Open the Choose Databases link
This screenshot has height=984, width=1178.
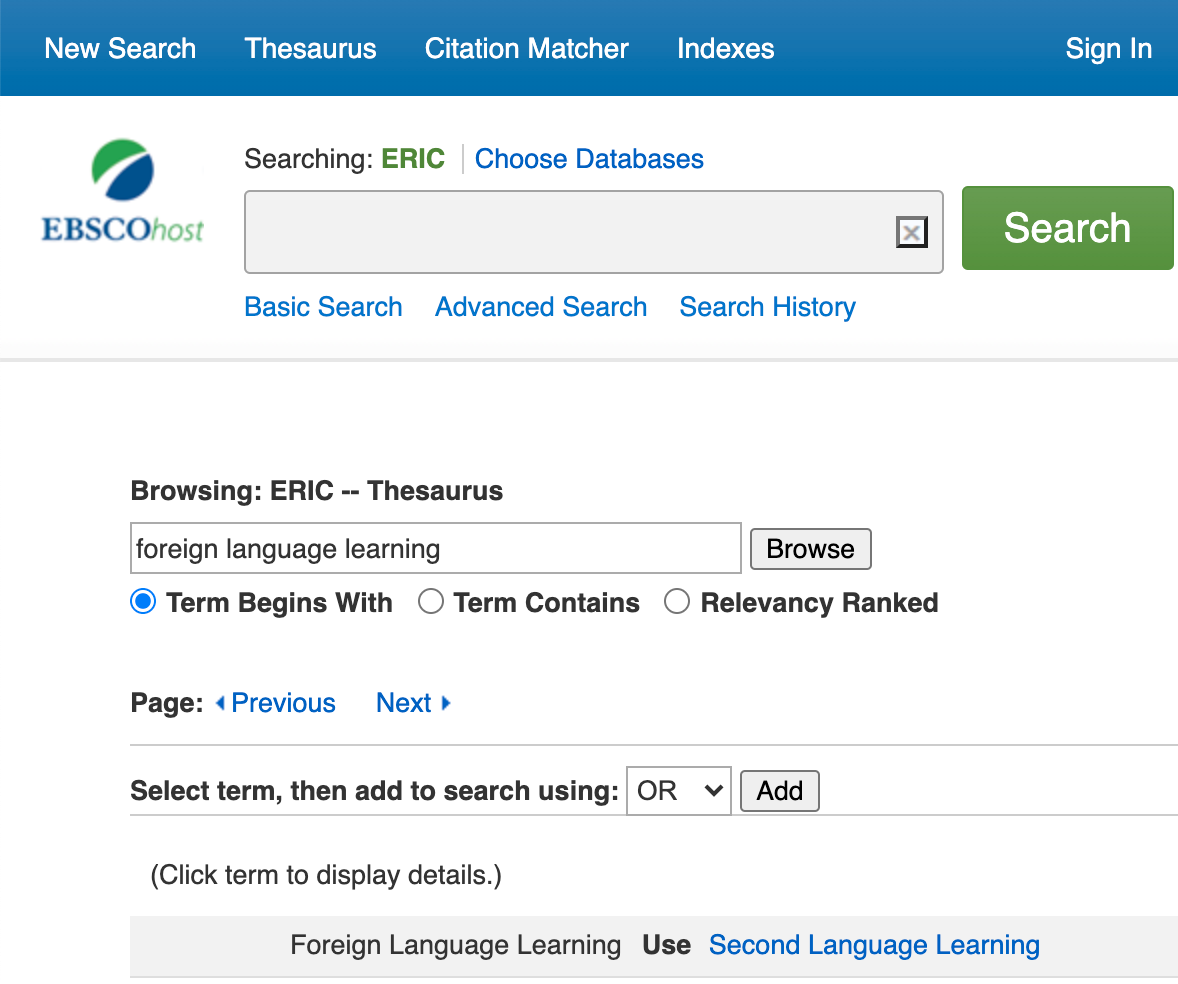589,159
